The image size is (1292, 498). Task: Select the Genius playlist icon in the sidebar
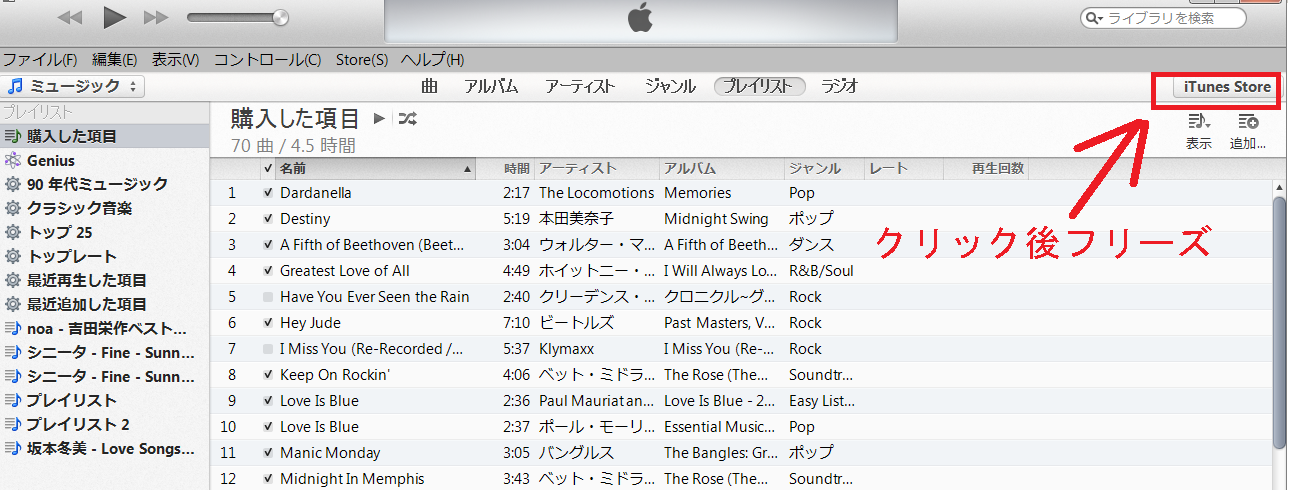[x=12, y=160]
